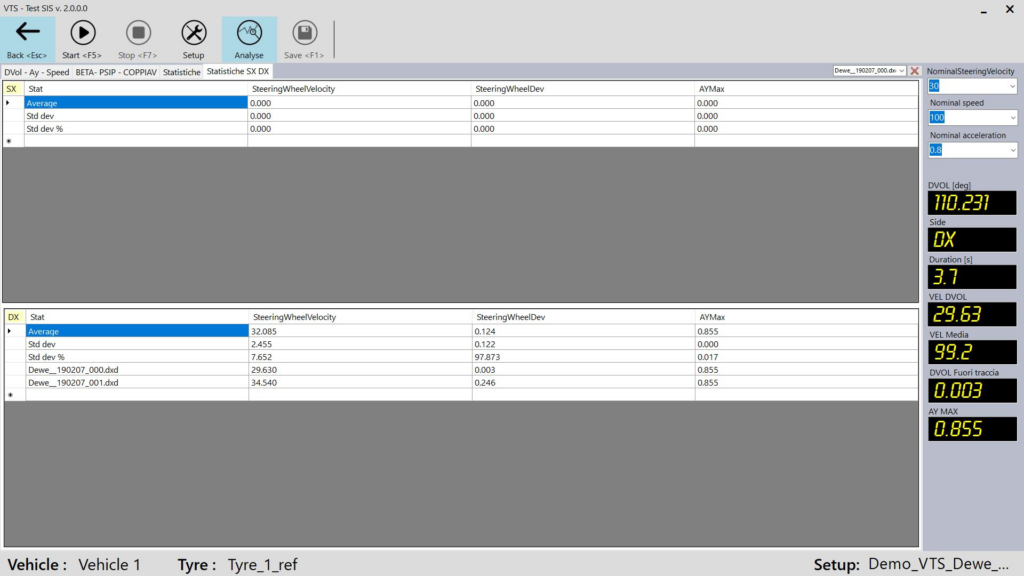Click the Analyse graph icon
This screenshot has width=1024, height=576.
(249, 32)
